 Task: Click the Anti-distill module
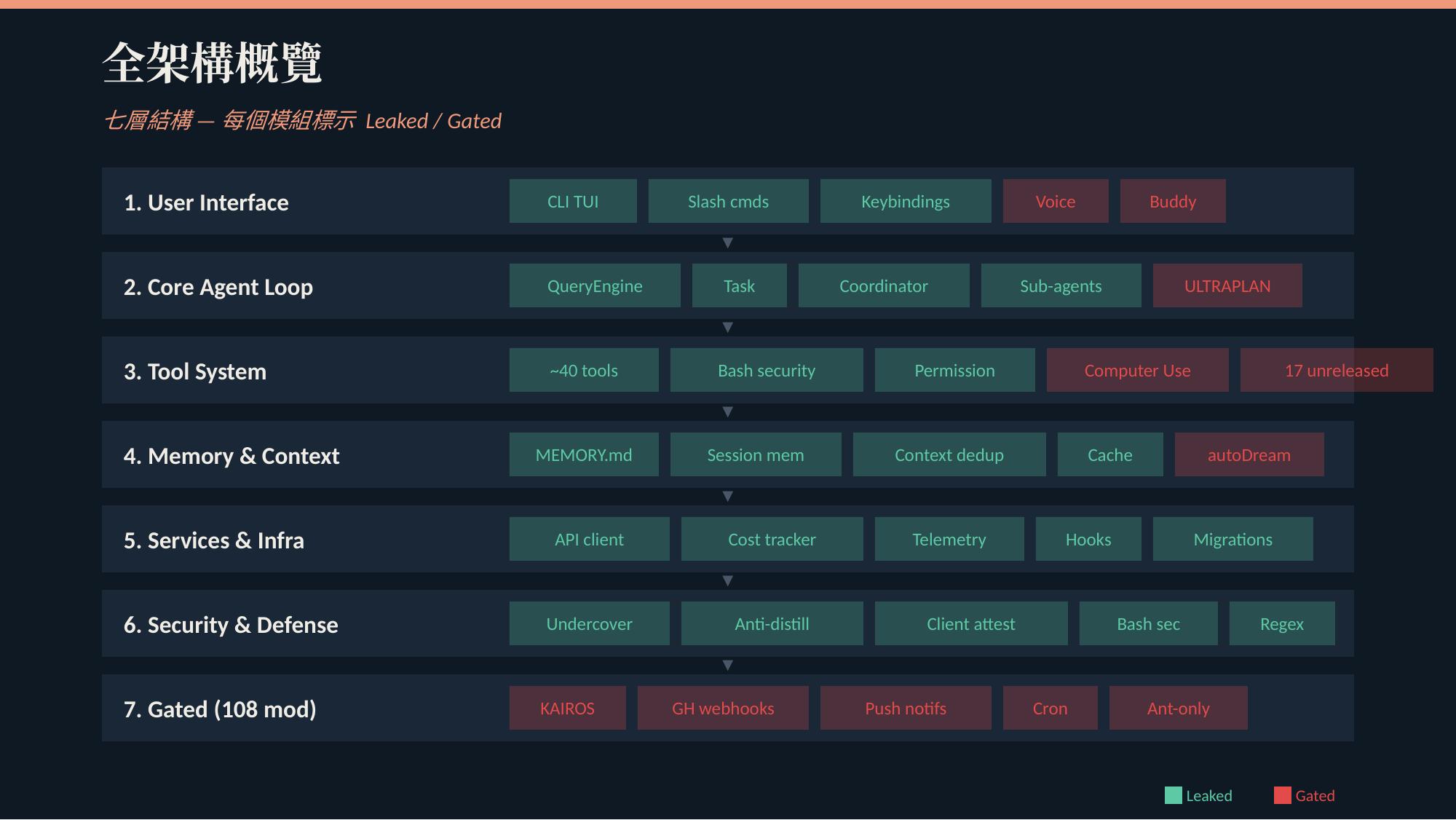(772, 623)
